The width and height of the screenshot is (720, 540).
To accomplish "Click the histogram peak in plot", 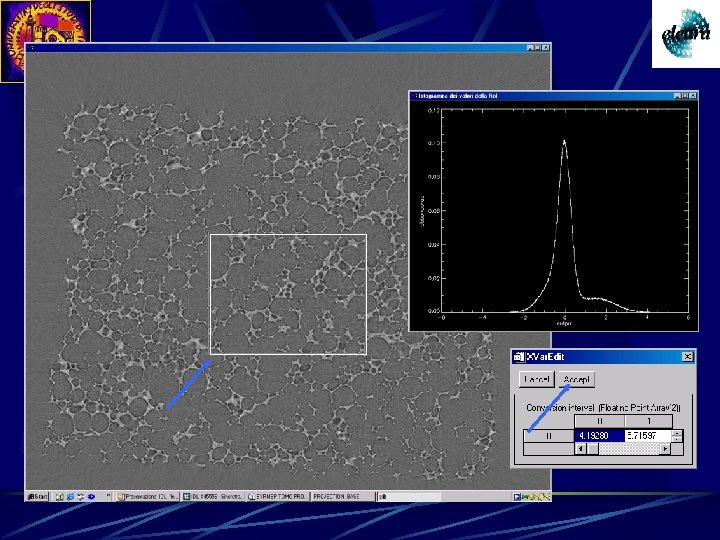I will coord(564,141).
